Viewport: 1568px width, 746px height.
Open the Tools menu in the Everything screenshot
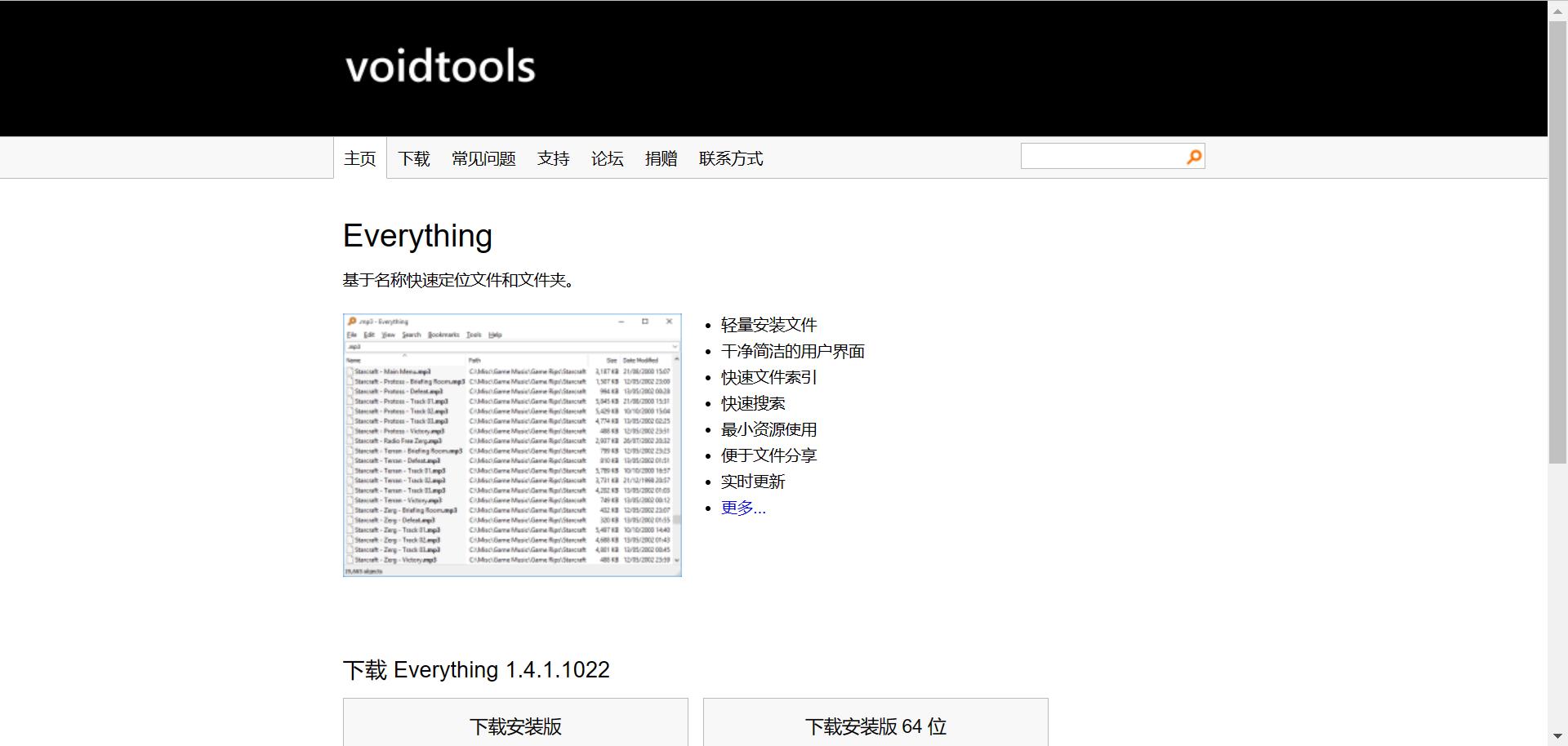[473, 335]
